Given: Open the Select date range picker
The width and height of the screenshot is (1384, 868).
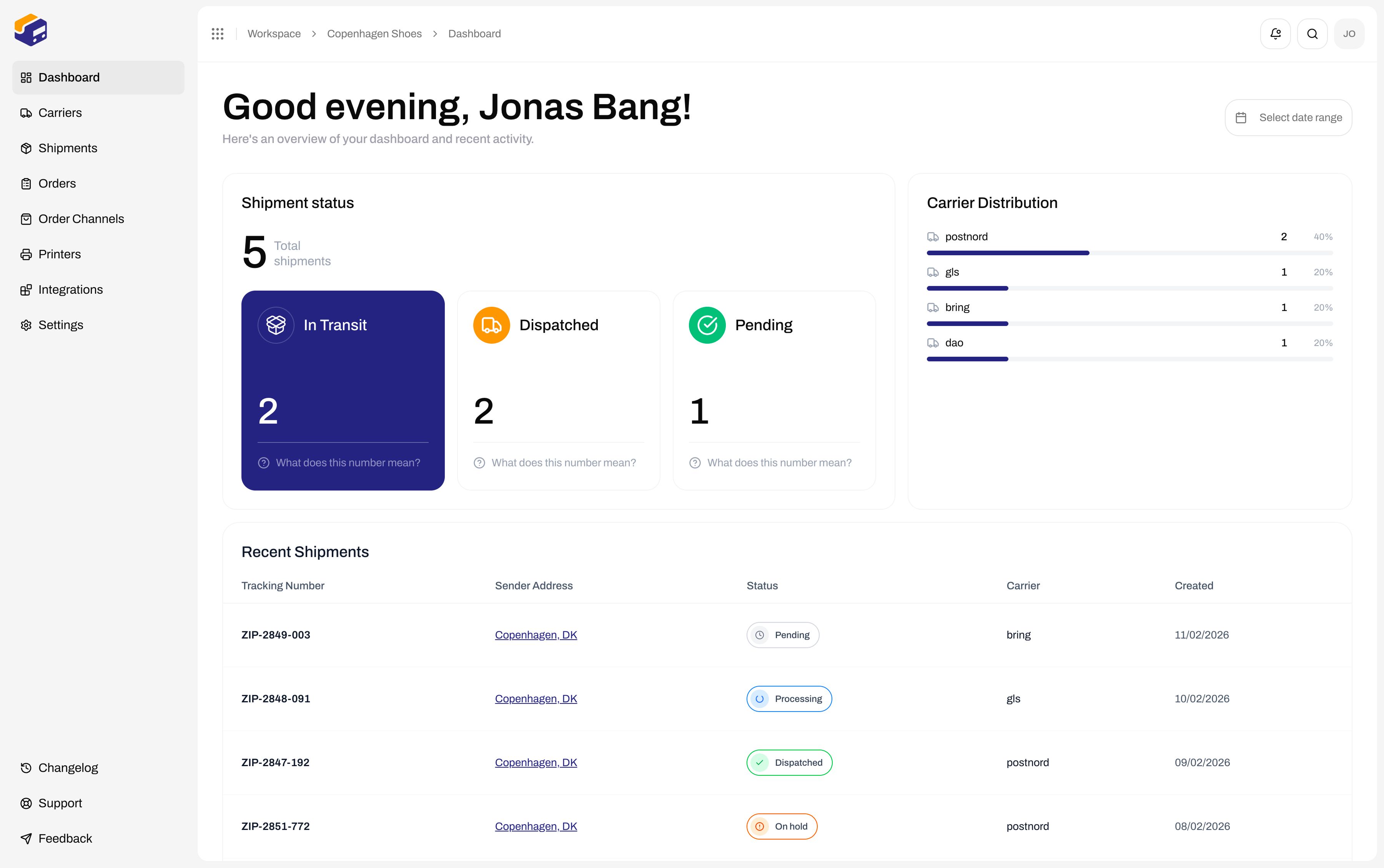Looking at the screenshot, I should [1288, 118].
